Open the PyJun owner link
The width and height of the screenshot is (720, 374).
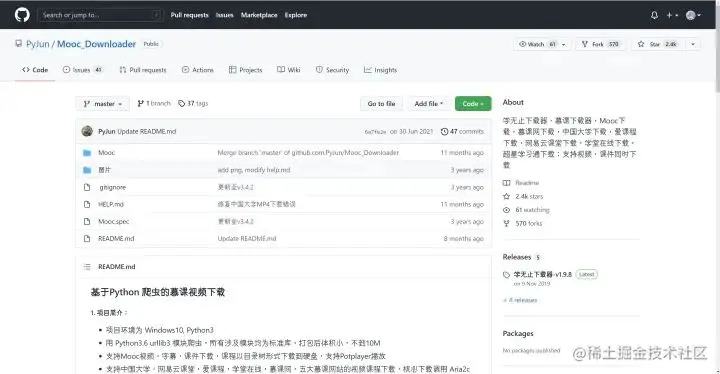38,44
